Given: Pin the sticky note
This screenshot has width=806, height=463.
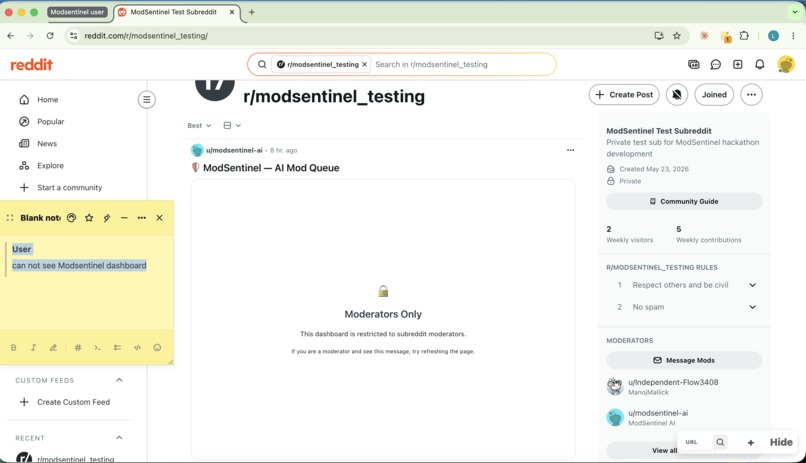Looking at the screenshot, I should coord(106,218).
